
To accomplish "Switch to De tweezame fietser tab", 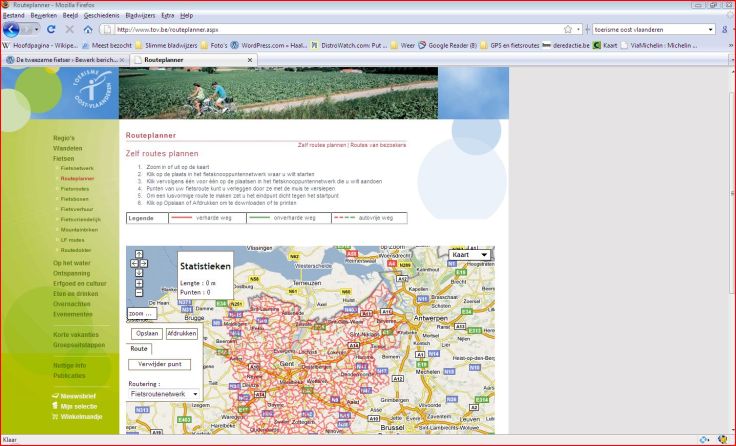I will click(65, 60).
